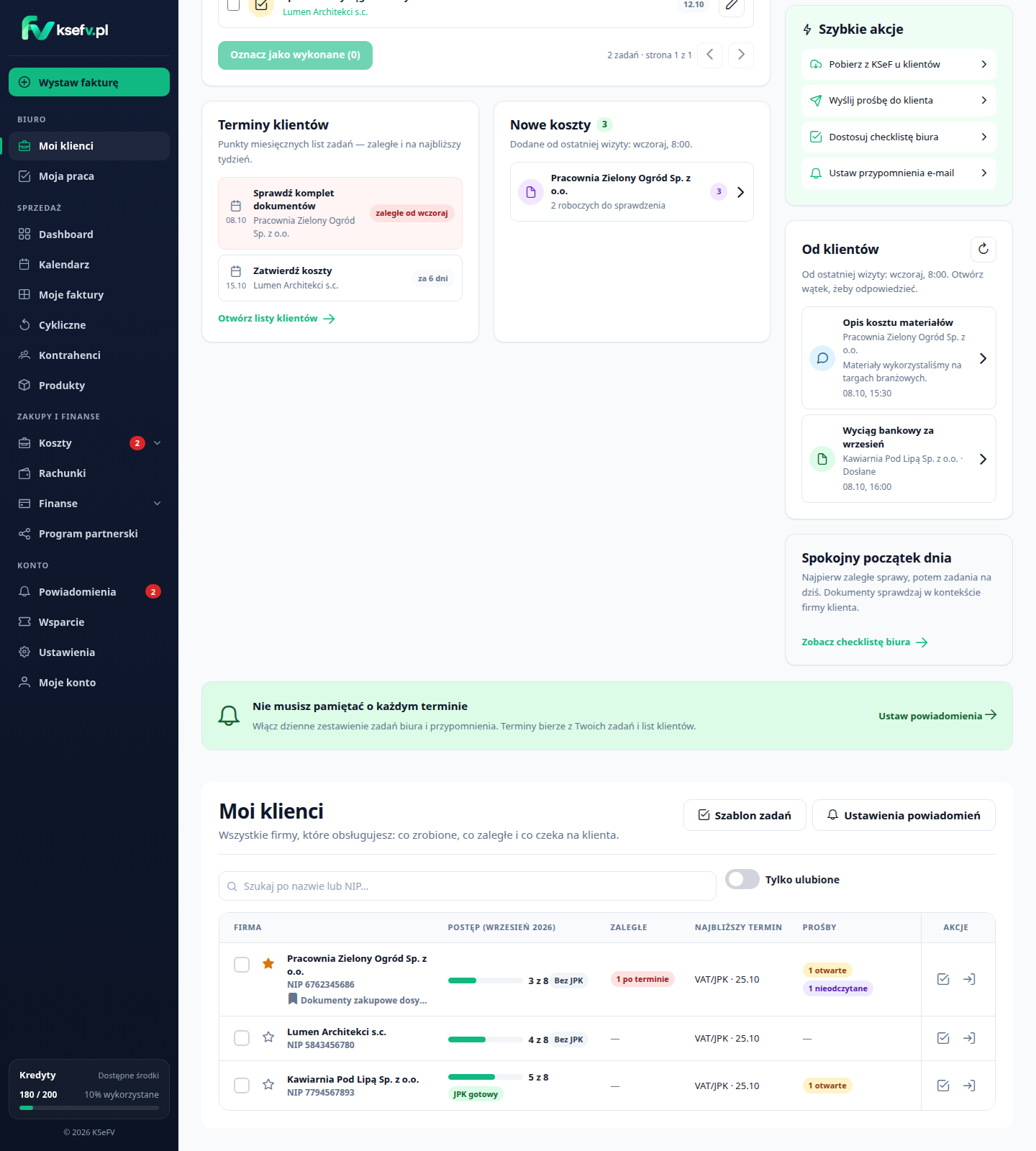Open Kalendarz from the sidebar
The width and height of the screenshot is (1036, 1151).
pos(89,265)
